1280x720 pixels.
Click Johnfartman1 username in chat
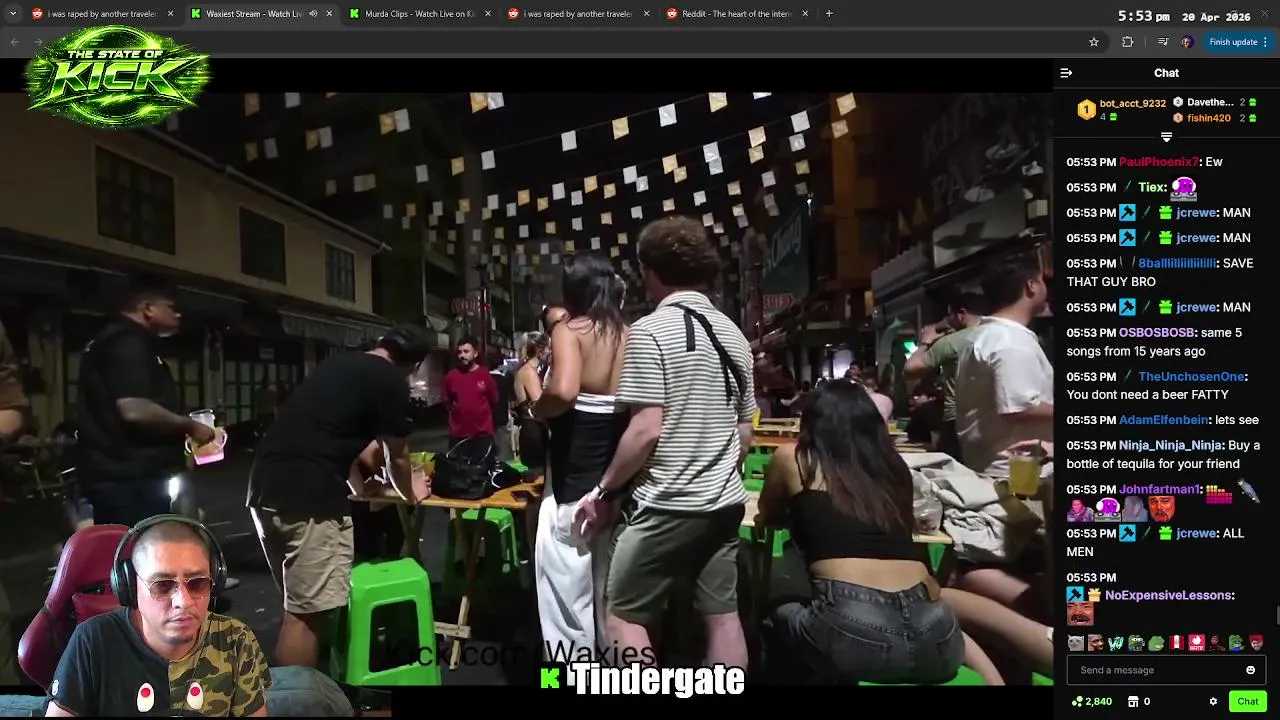click(1159, 489)
